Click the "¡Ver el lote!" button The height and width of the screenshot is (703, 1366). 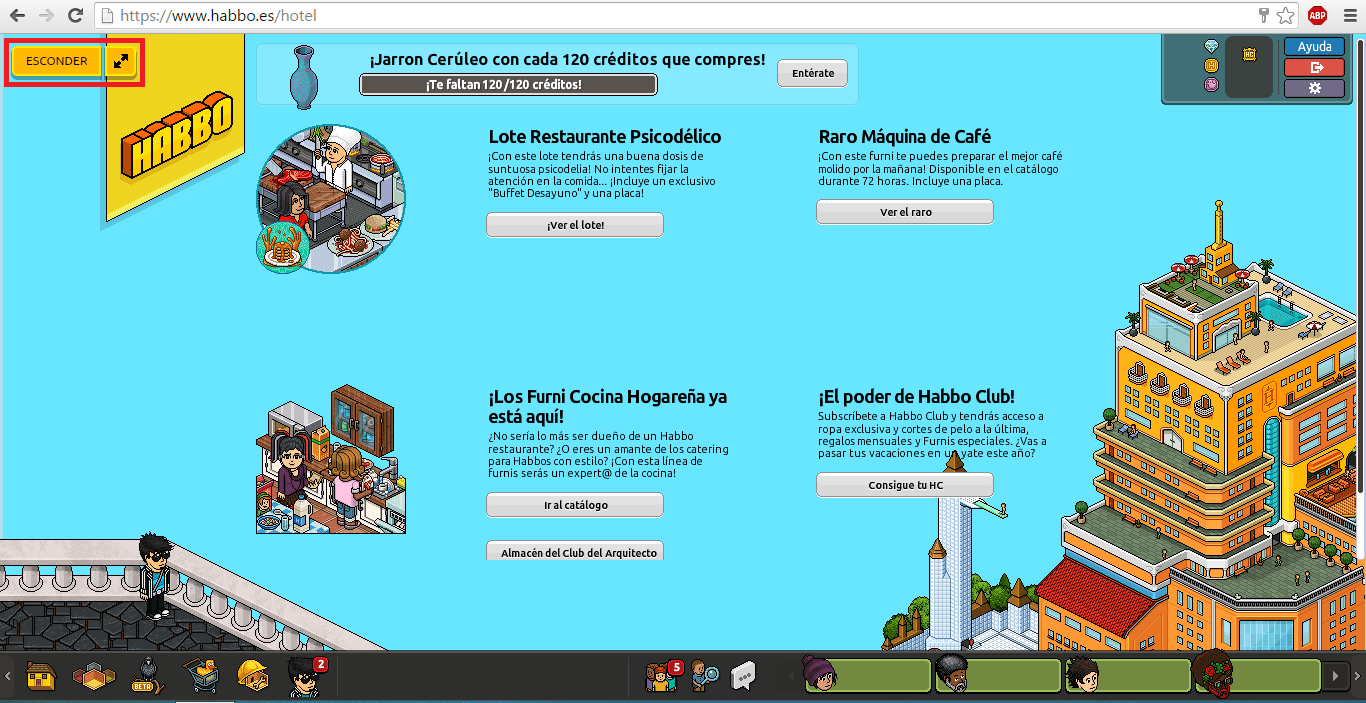(x=575, y=225)
